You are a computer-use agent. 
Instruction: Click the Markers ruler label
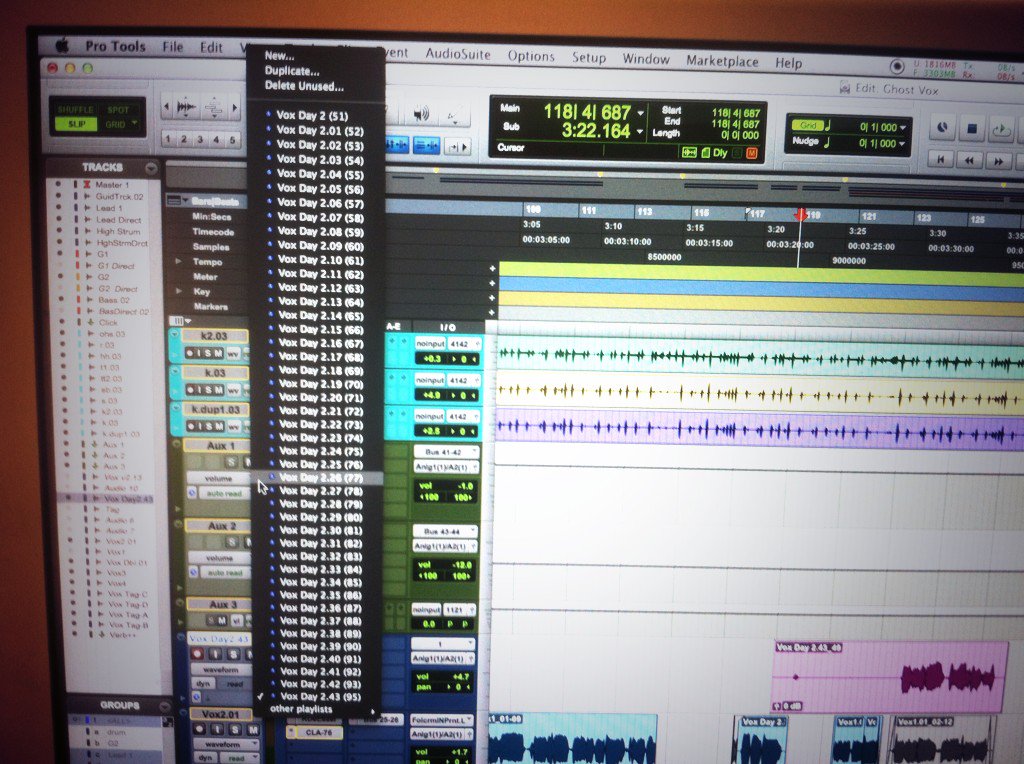210,306
